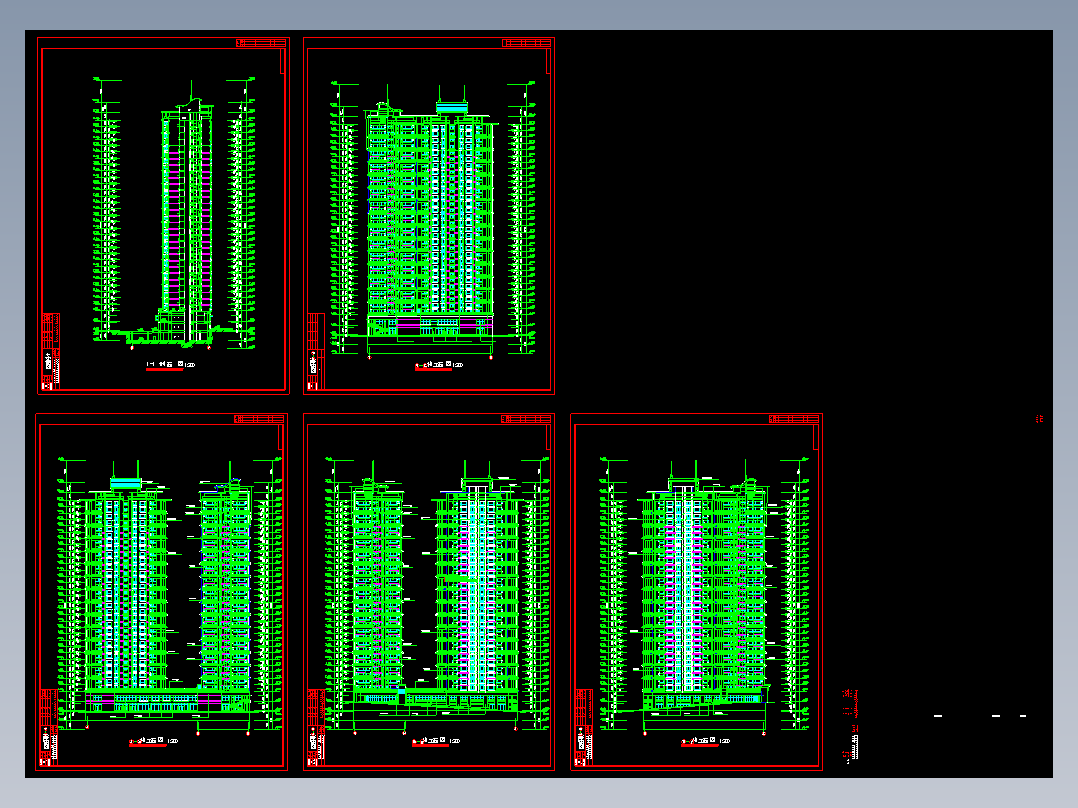Select the top-right title strip of the bottom-right sheet
The width and height of the screenshot is (1078, 808).
794,419
